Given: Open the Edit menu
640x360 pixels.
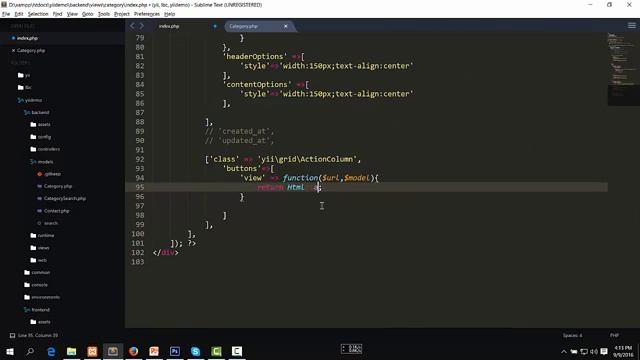Looking at the screenshot, I should tap(19, 14).
